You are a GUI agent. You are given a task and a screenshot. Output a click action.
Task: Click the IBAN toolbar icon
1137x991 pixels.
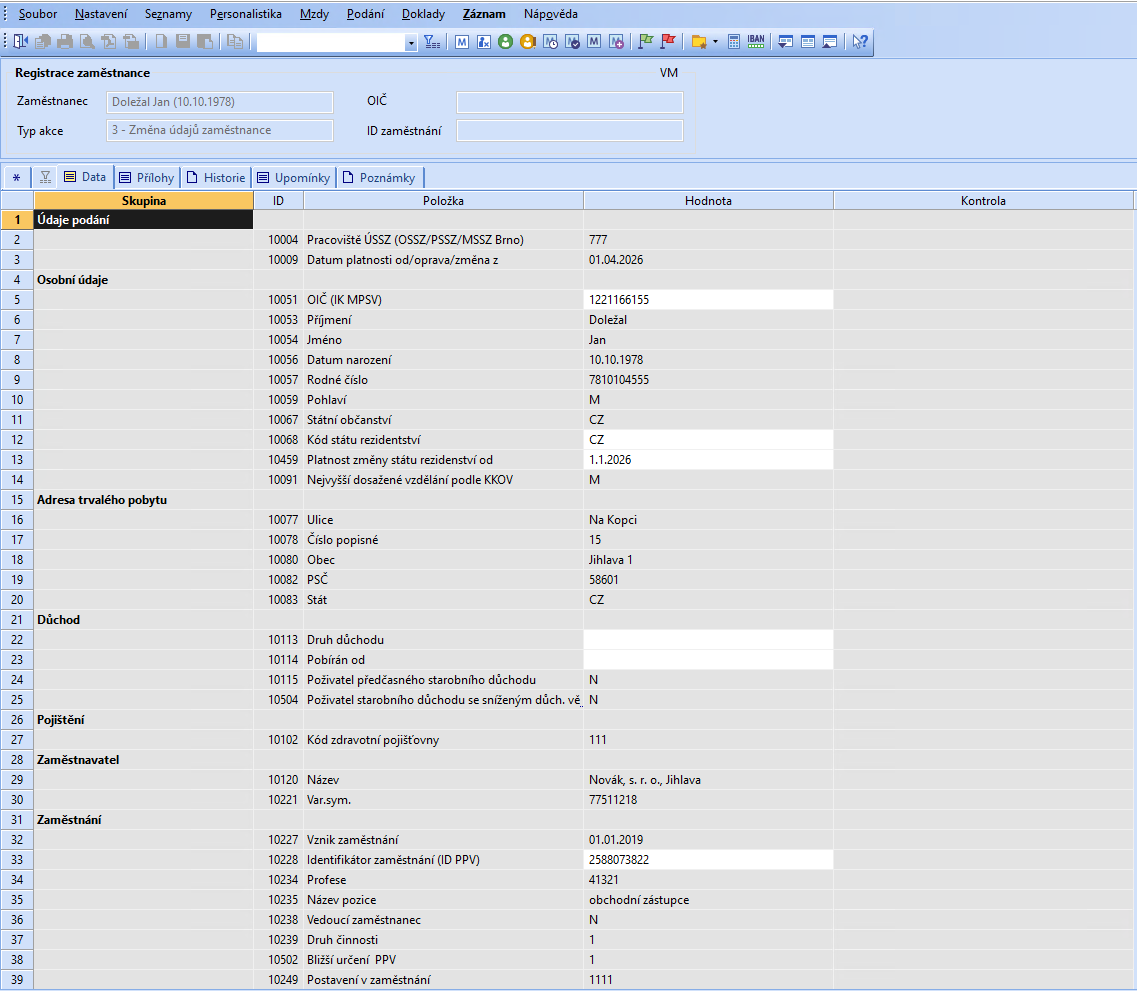pos(756,42)
